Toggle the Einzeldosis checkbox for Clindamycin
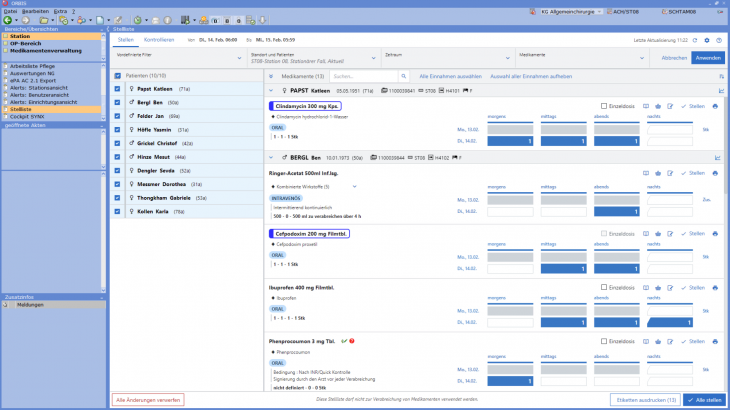The width and height of the screenshot is (730, 410). tap(603, 106)
